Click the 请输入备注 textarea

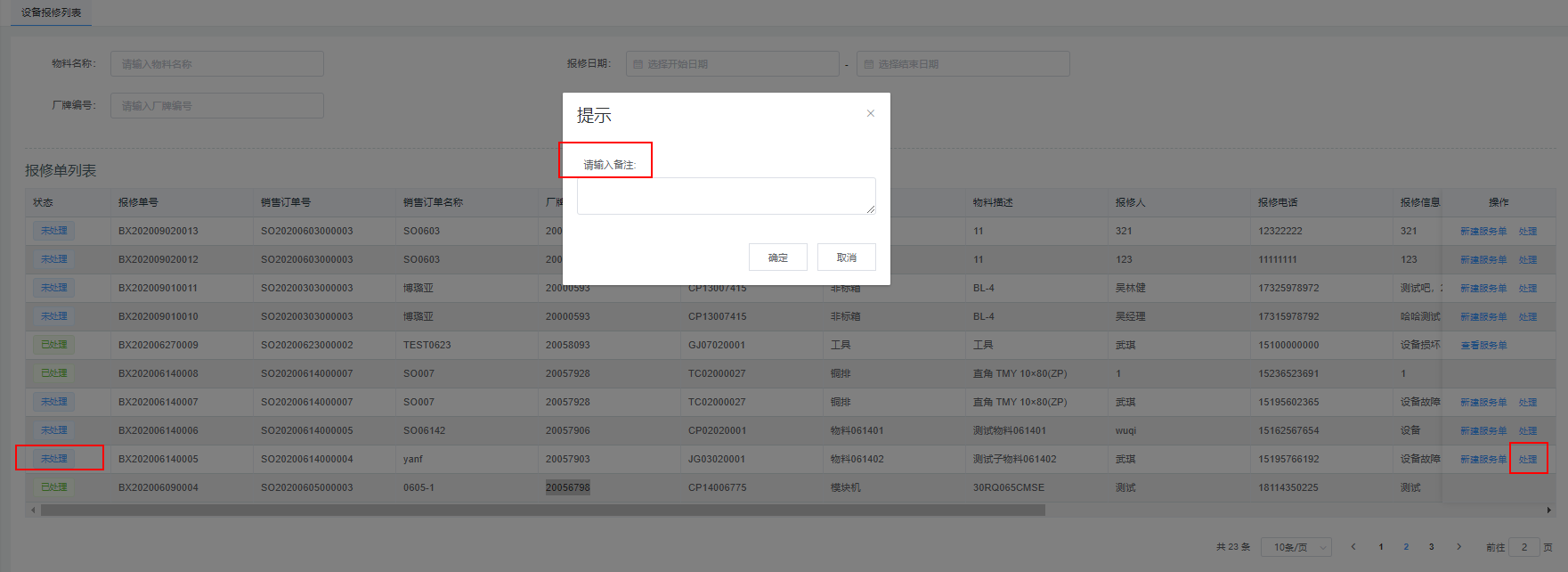click(x=725, y=196)
